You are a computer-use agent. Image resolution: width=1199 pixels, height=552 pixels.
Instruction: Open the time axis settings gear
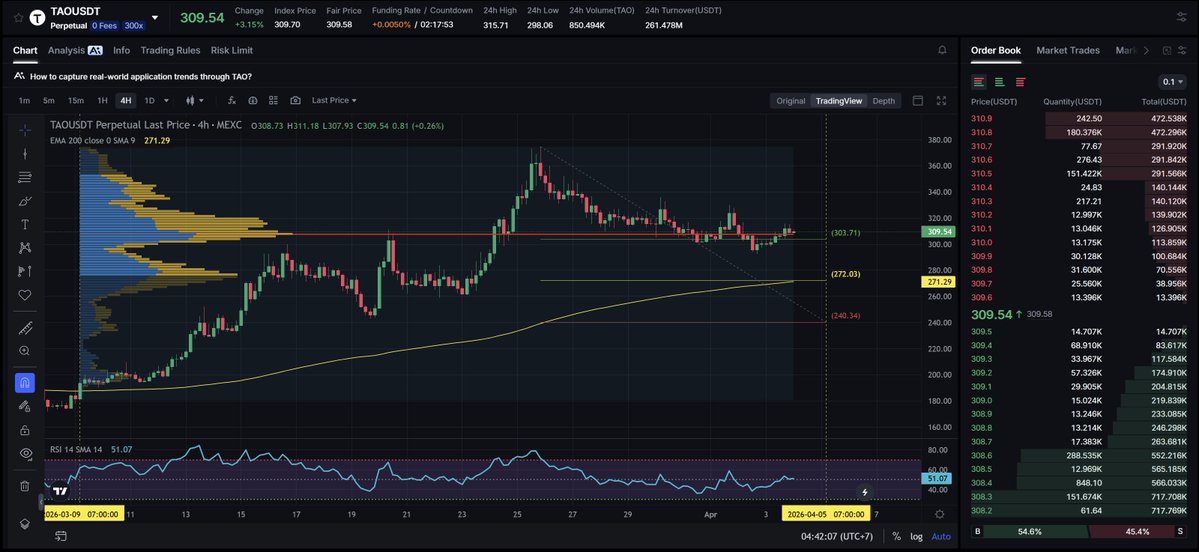[x=940, y=515]
